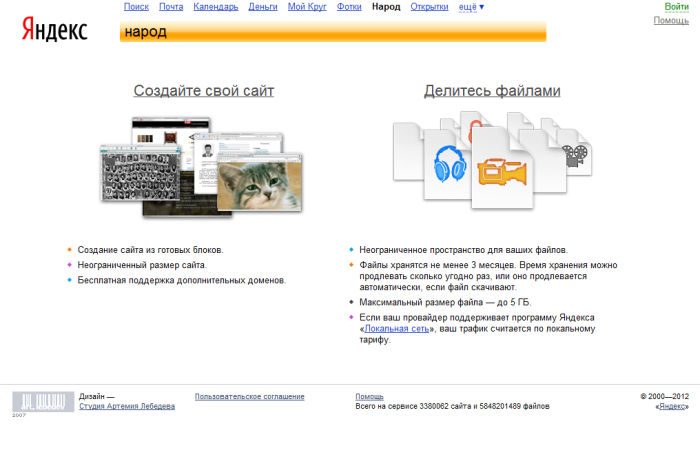Open the footer Помощь link
This screenshot has height=468, width=700.
369,397
